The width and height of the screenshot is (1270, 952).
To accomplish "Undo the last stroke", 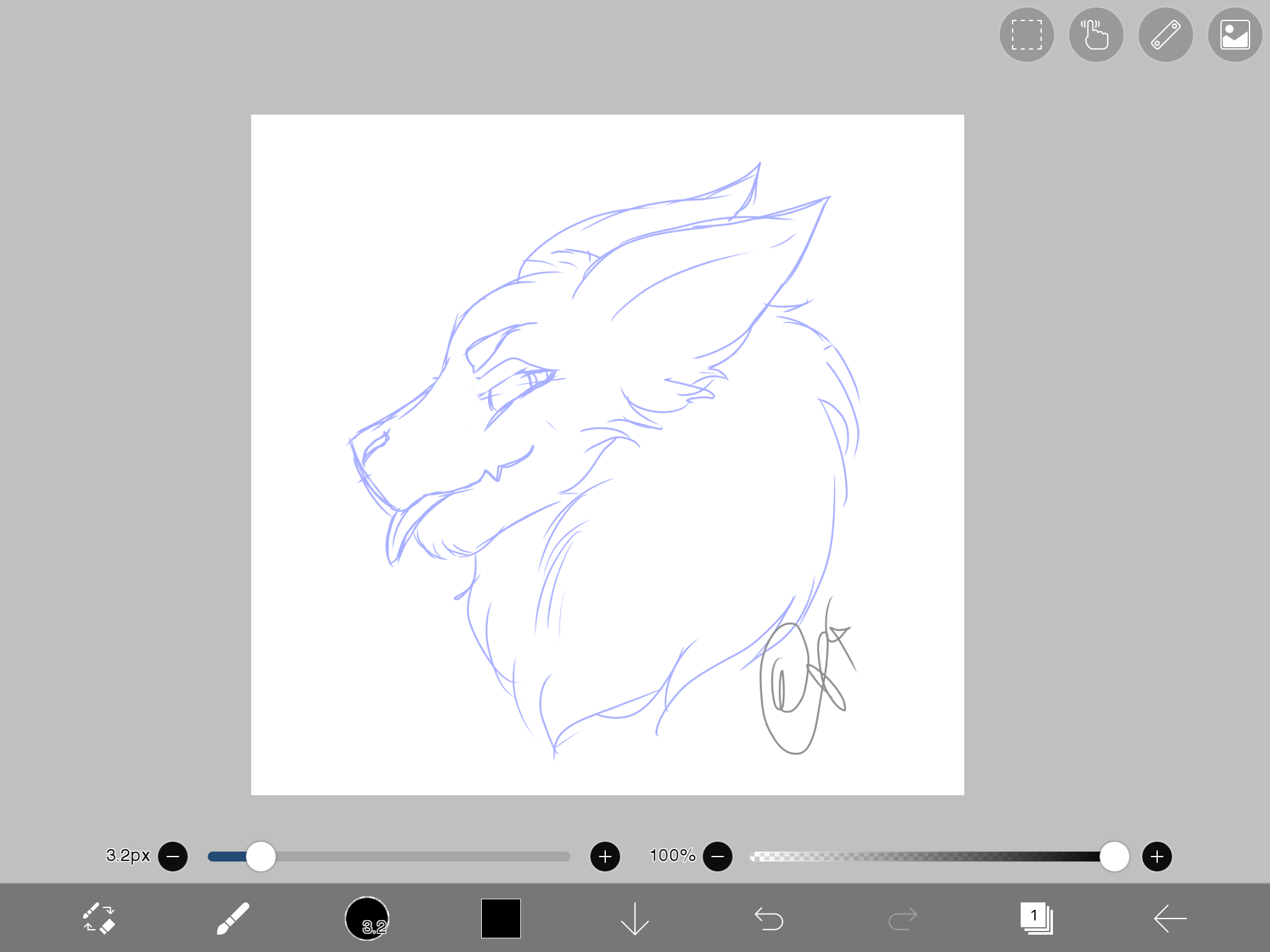I will click(769, 919).
